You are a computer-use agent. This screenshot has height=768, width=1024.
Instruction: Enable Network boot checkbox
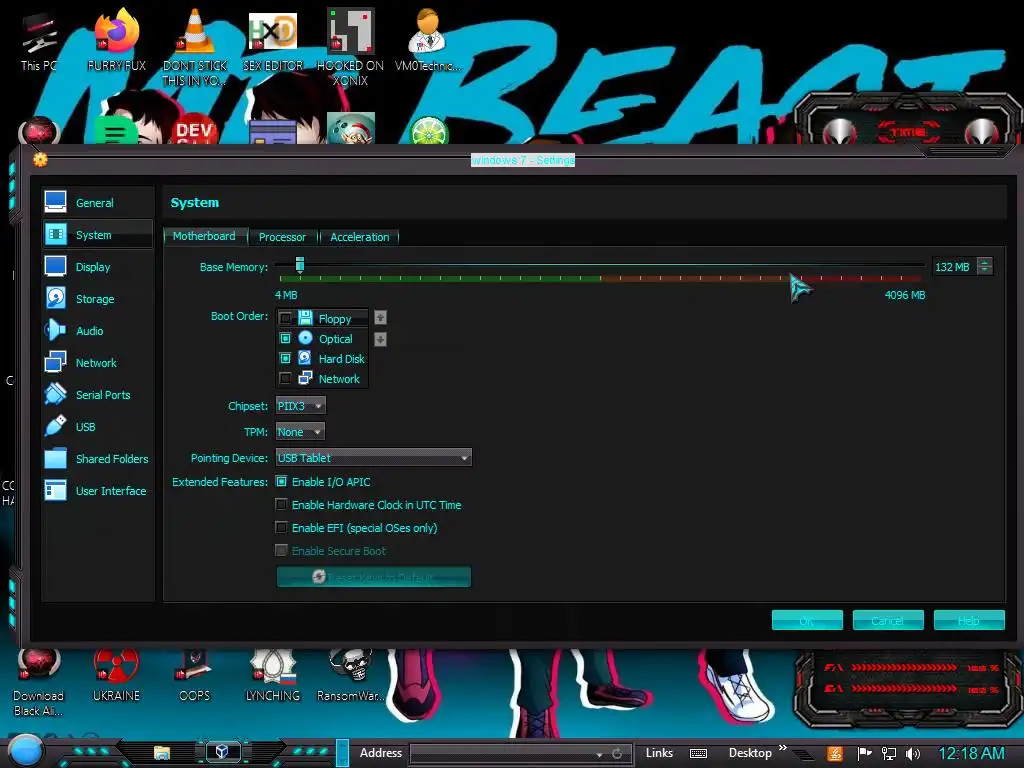(x=285, y=378)
